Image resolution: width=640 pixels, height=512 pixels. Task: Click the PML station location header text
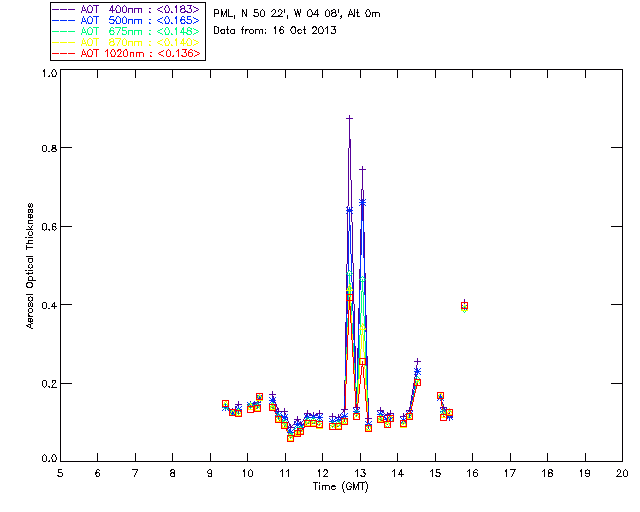click(297, 13)
